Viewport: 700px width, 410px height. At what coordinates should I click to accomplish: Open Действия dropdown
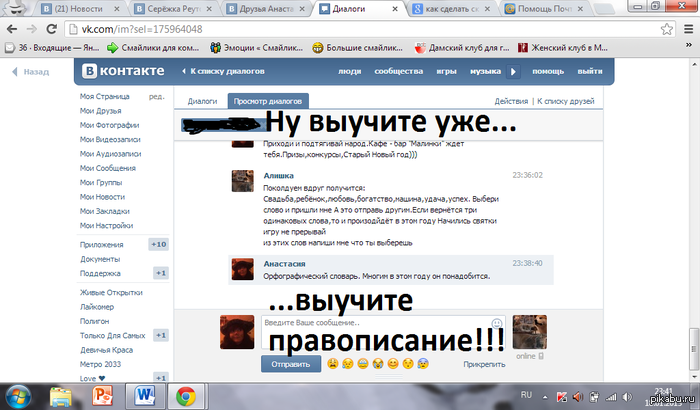[511, 101]
